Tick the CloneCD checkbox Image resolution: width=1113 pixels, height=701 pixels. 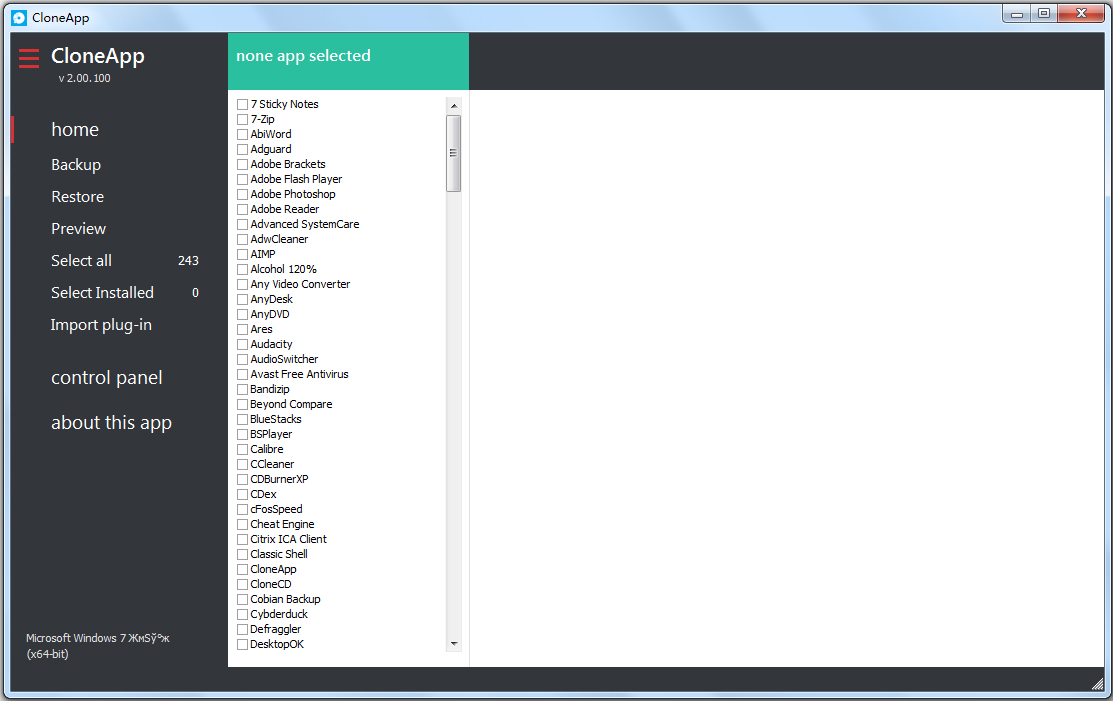tap(243, 585)
